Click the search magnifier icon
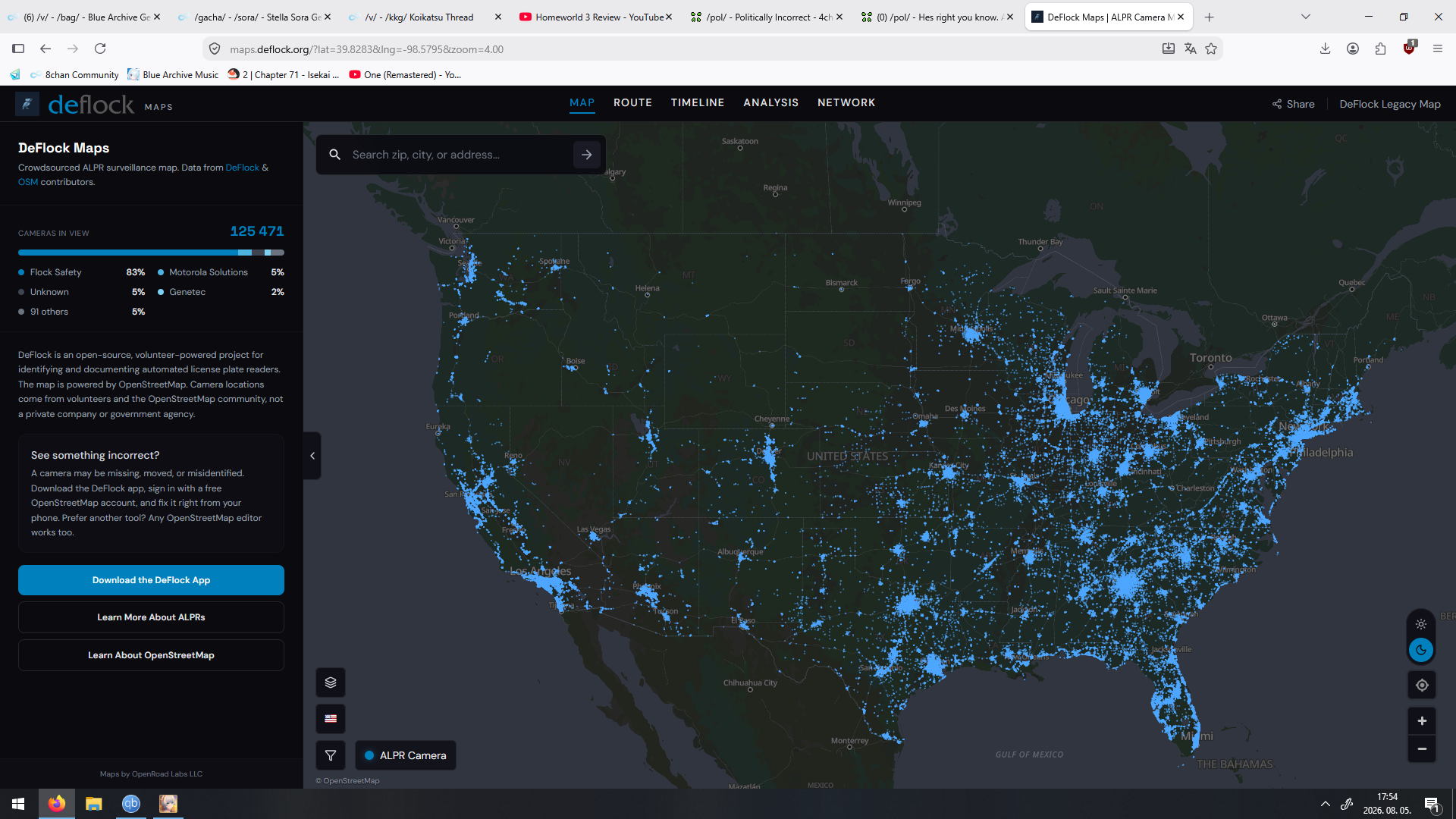The height and width of the screenshot is (819, 1456). pos(334,155)
